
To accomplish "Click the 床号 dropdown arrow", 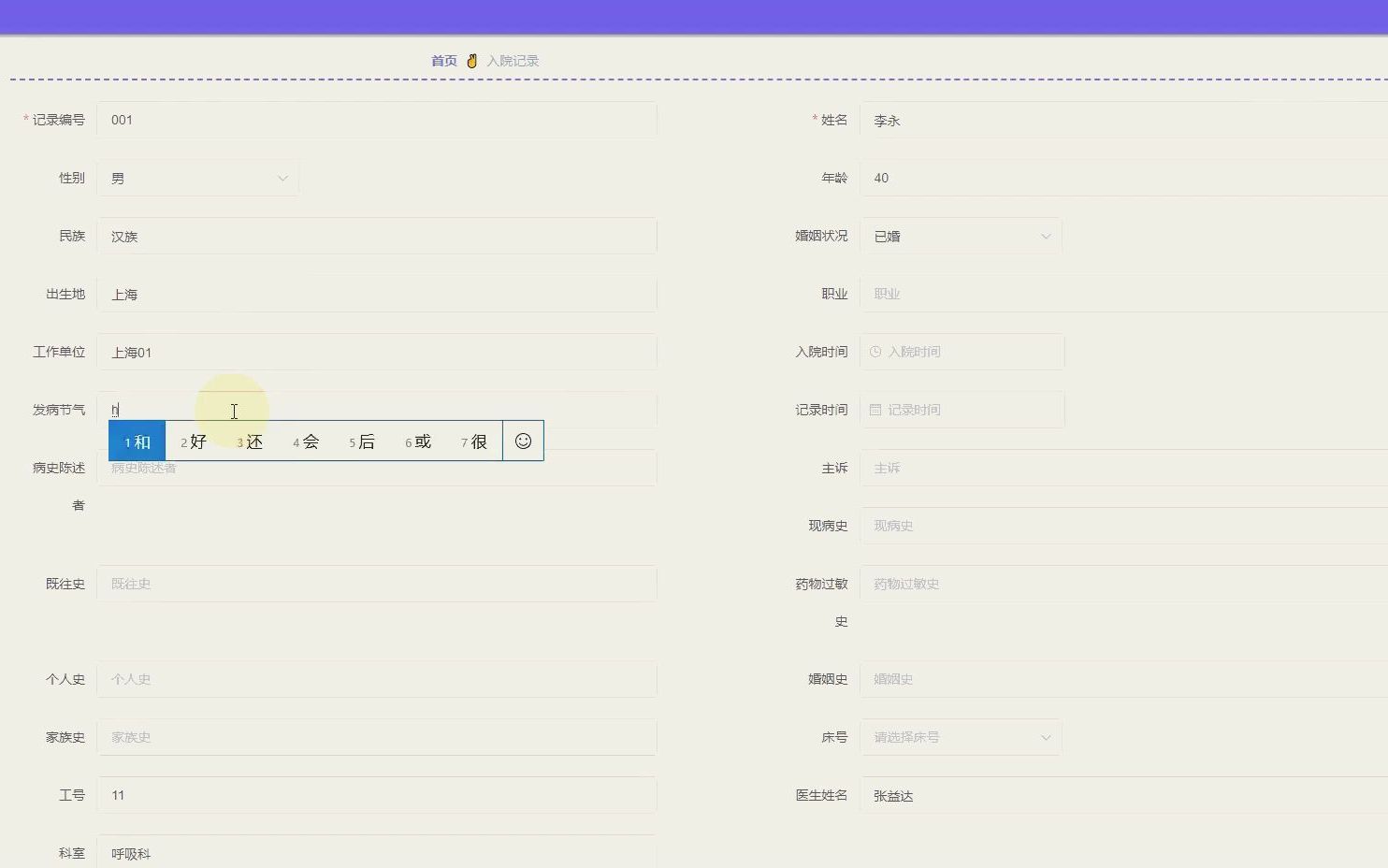I will [x=1046, y=737].
